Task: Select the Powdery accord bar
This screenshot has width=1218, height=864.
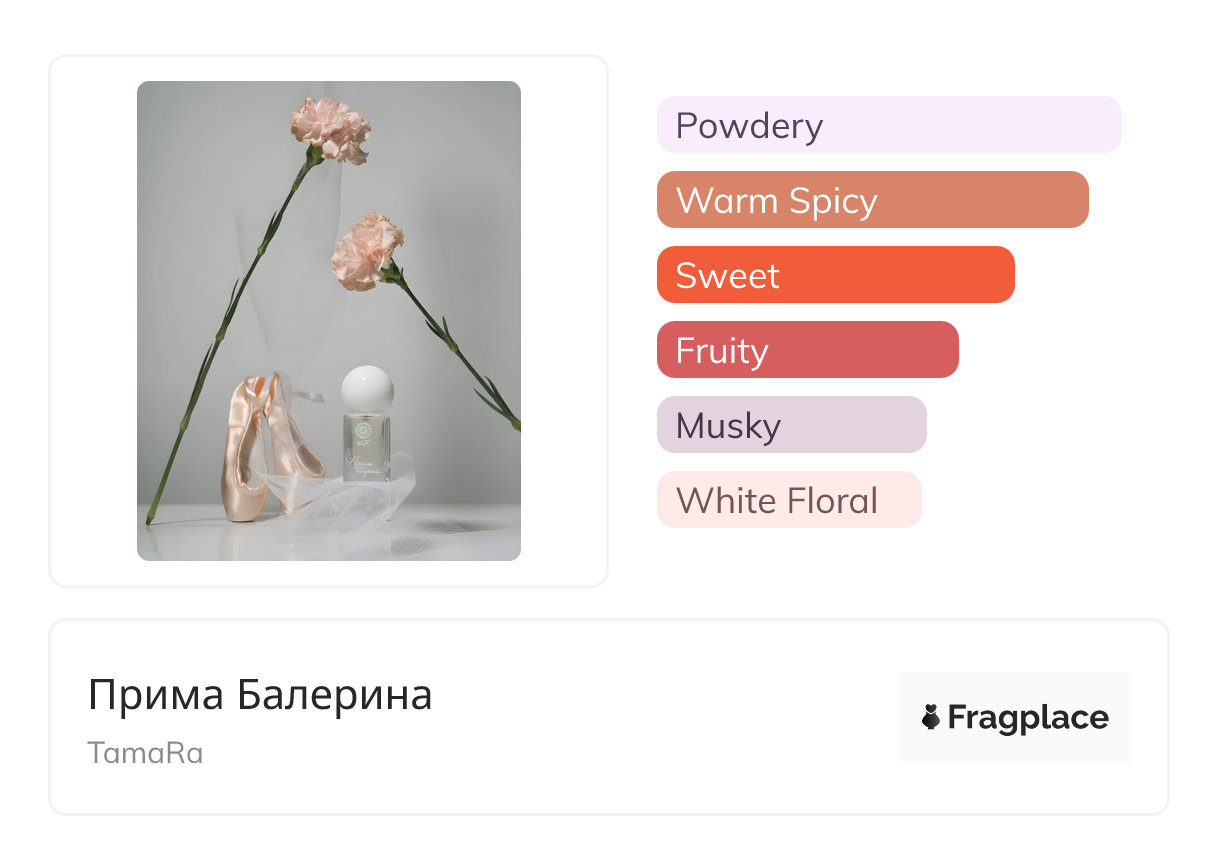Action: click(888, 125)
